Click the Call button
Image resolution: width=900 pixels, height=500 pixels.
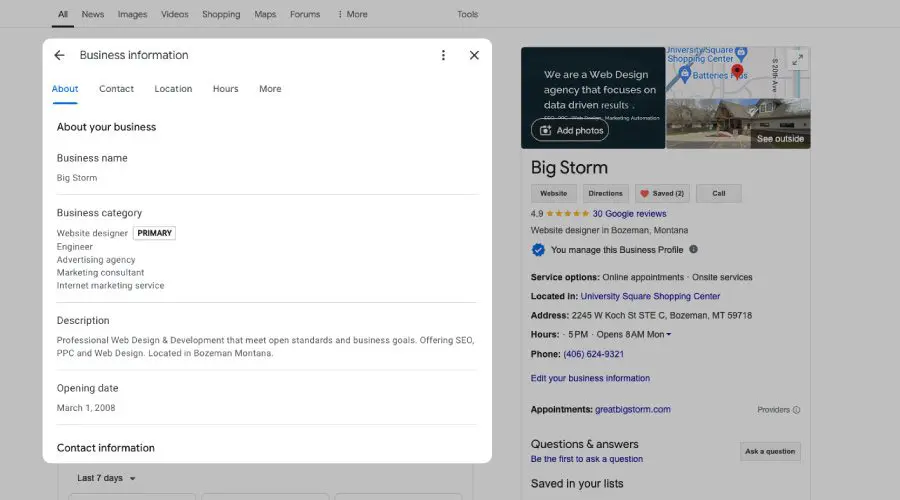[719, 193]
